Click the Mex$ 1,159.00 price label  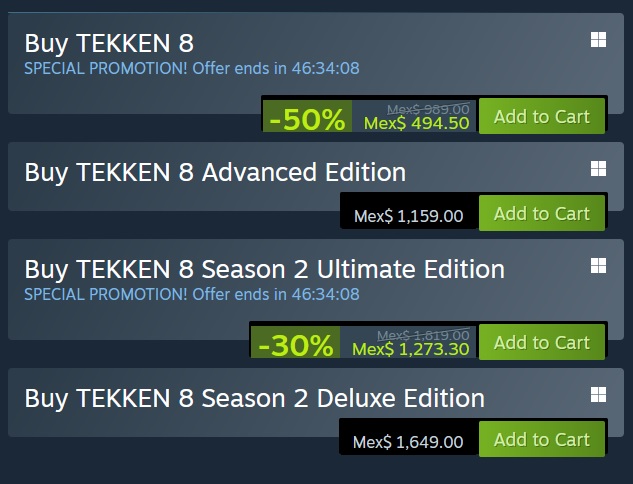click(x=409, y=216)
